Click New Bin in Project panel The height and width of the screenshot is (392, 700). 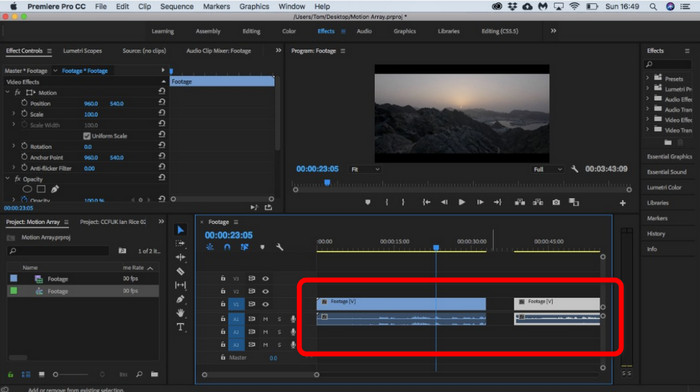click(154, 374)
